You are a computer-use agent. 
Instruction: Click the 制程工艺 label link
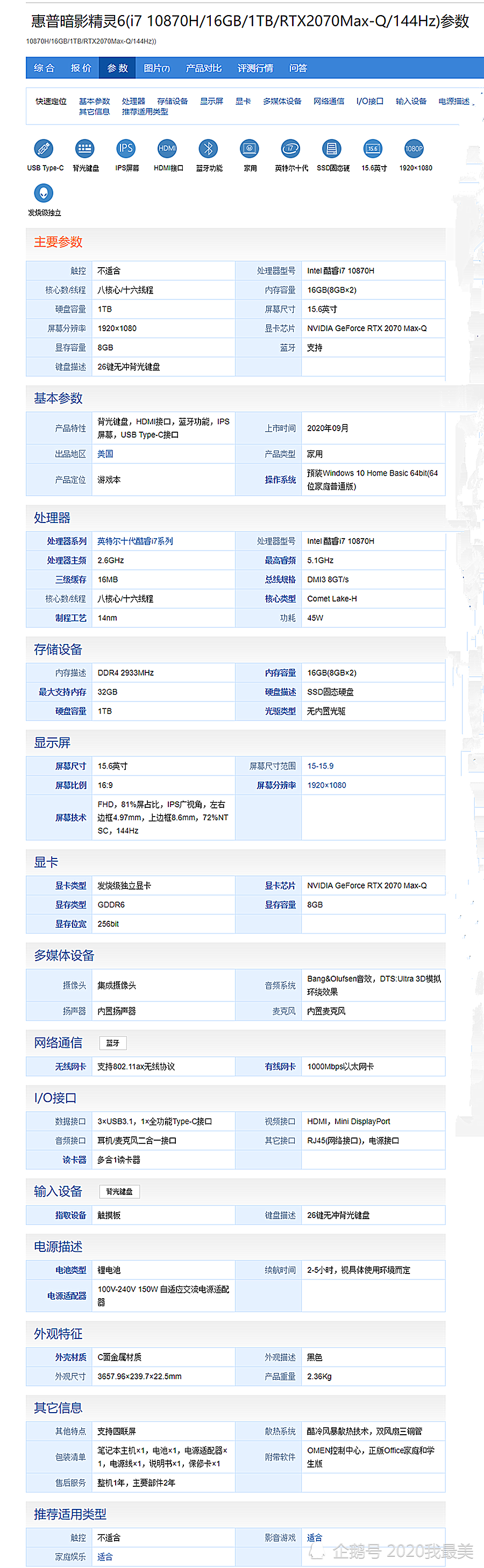click(x=70, y=618)
